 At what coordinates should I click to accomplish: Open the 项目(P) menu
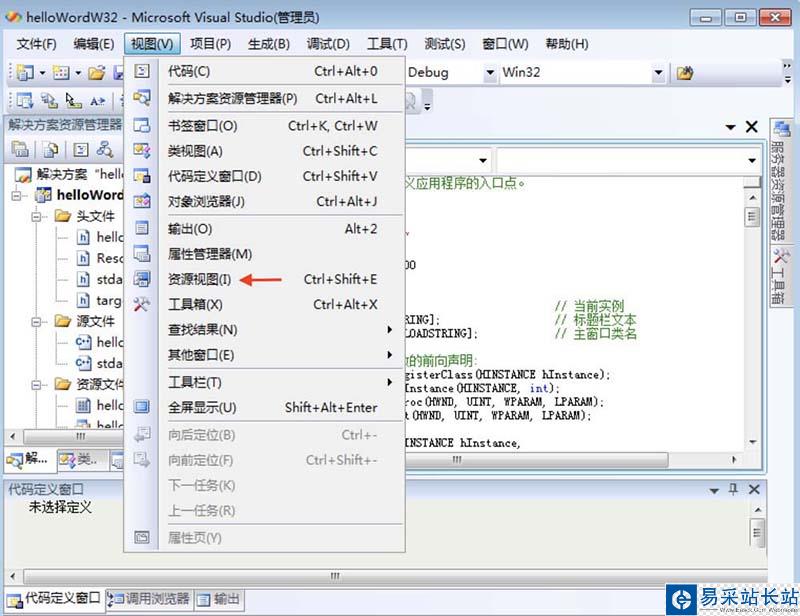210,44
